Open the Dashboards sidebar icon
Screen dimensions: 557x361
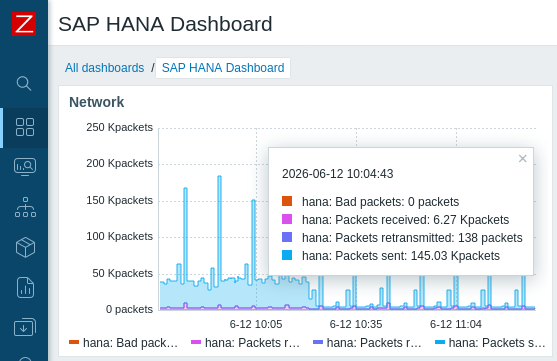tap(25, 127)
